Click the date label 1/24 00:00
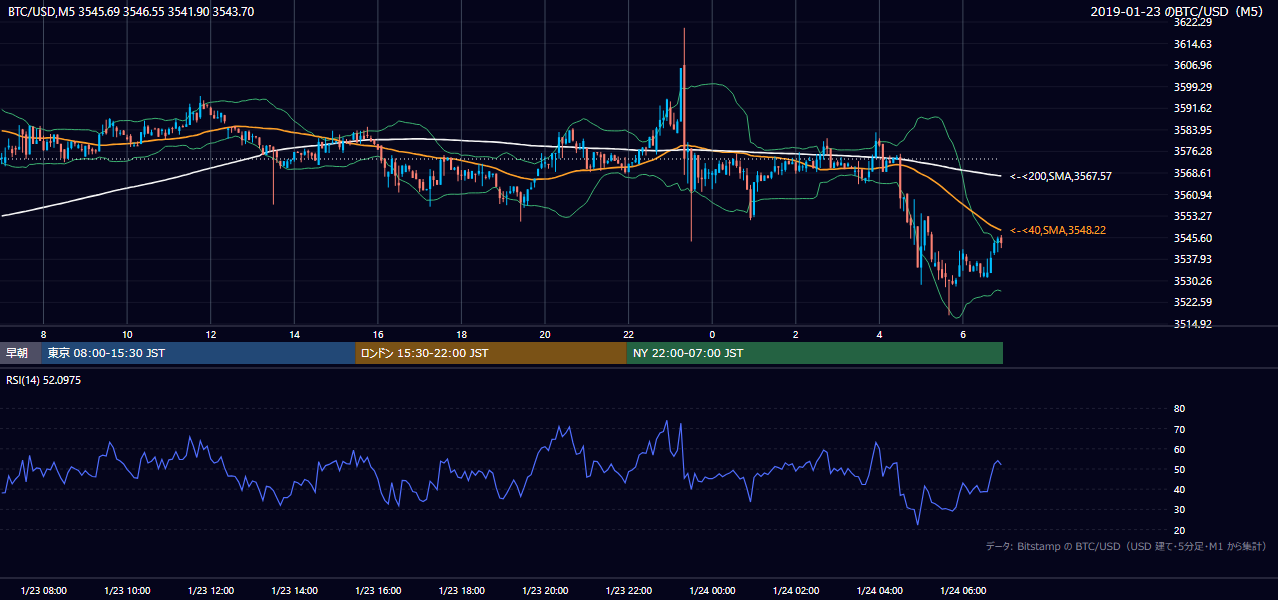This screenshot has width=1278, height=600. (x=712, y=591)
